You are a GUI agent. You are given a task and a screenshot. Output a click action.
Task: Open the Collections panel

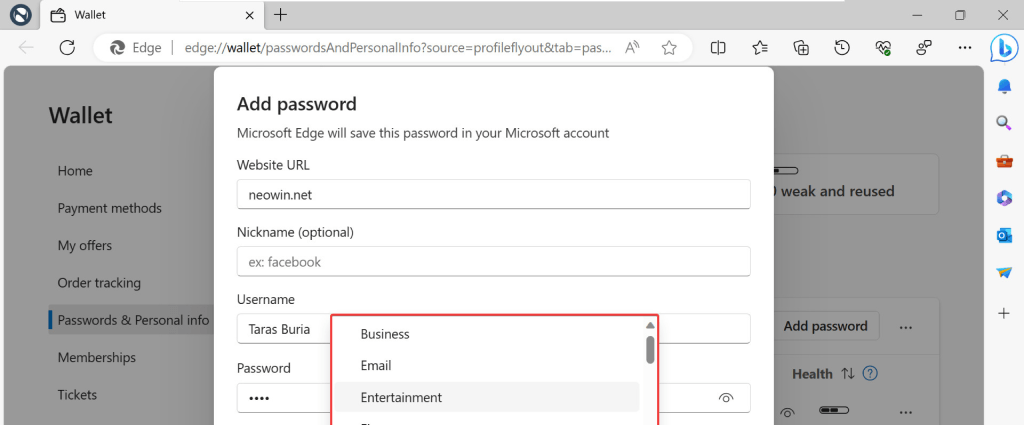pos(801,48)
